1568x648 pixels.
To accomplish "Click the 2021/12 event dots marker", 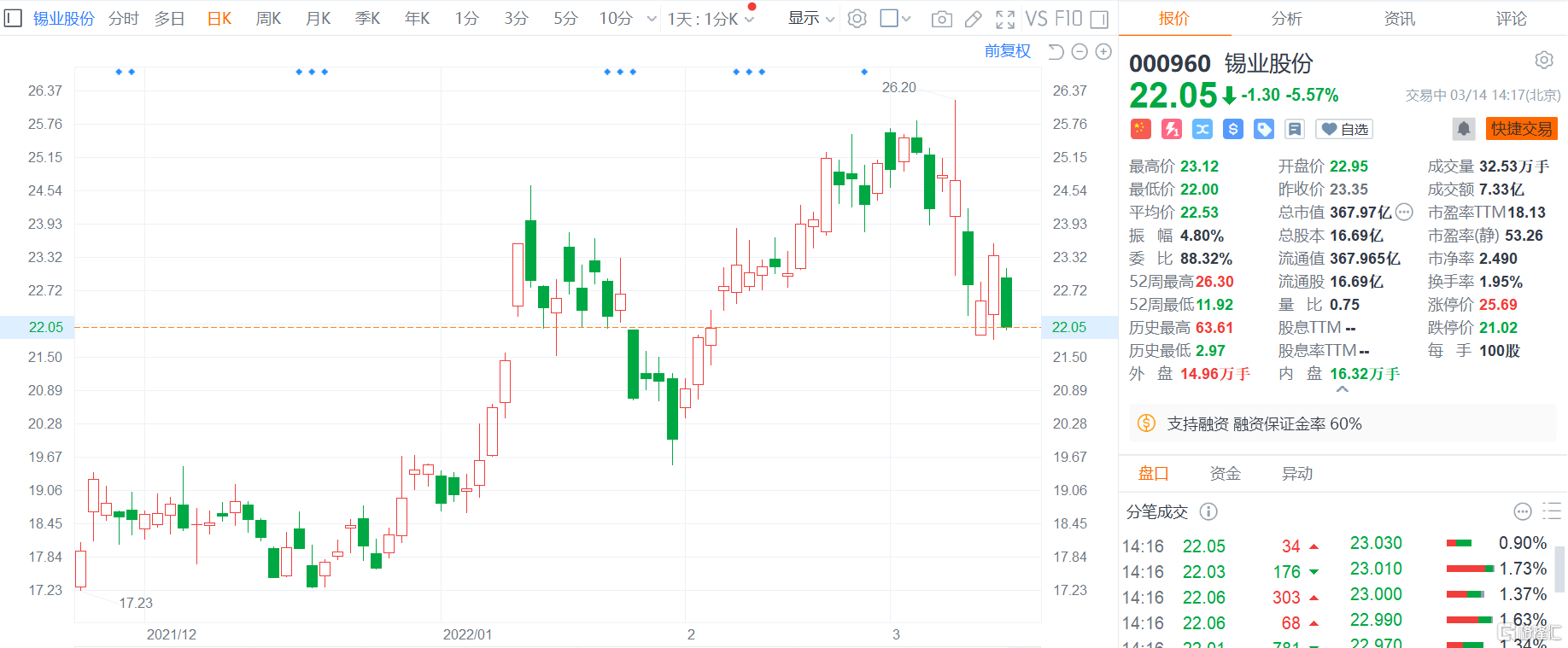I will point(125,72).
